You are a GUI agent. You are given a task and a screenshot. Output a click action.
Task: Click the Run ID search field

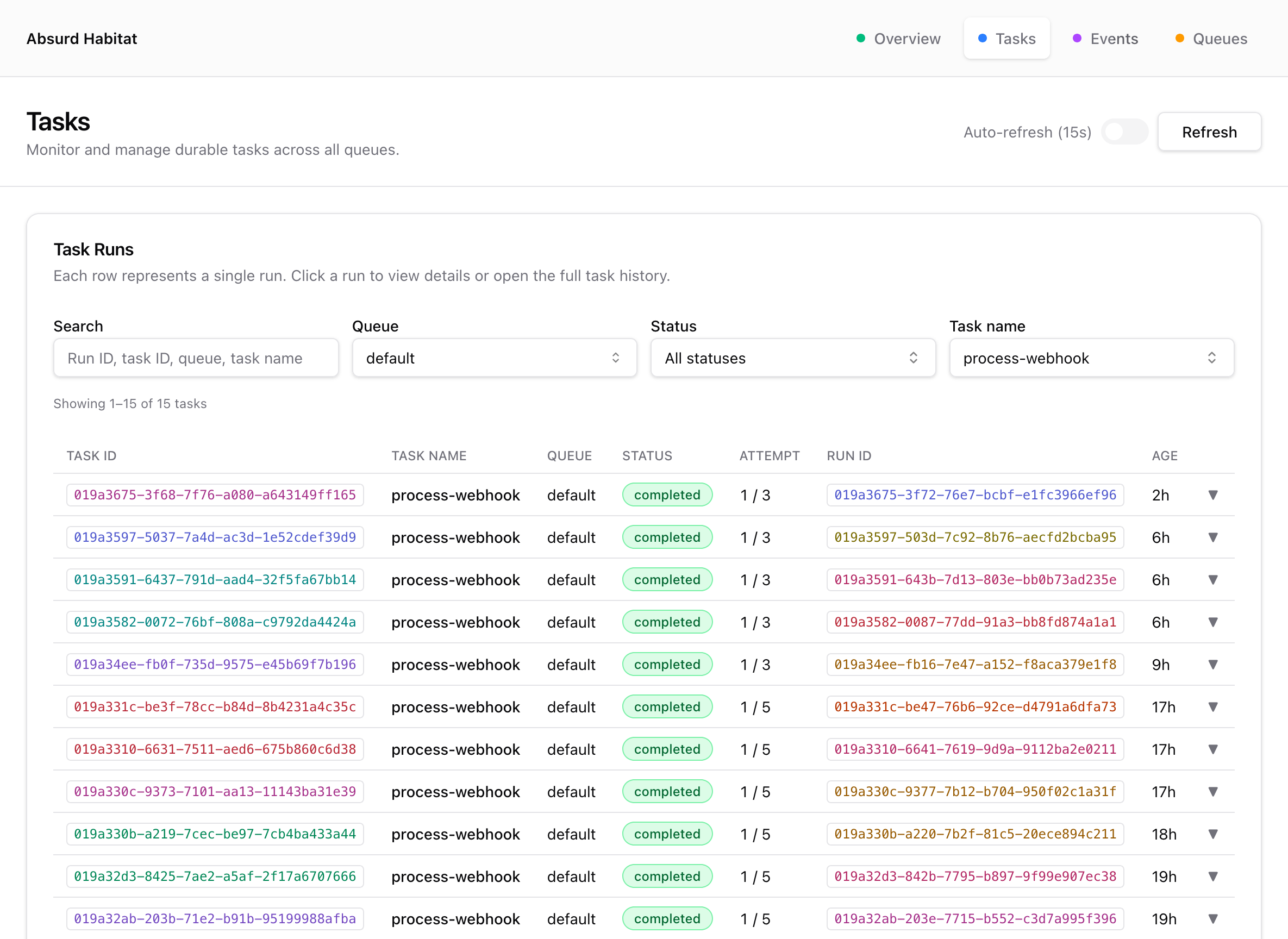(x=196, y=358)
